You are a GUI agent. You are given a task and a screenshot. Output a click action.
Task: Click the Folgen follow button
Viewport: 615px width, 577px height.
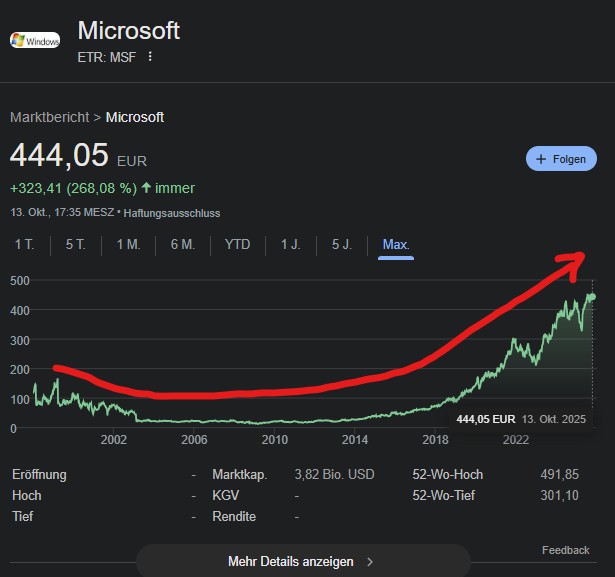(x=561, y=159)
